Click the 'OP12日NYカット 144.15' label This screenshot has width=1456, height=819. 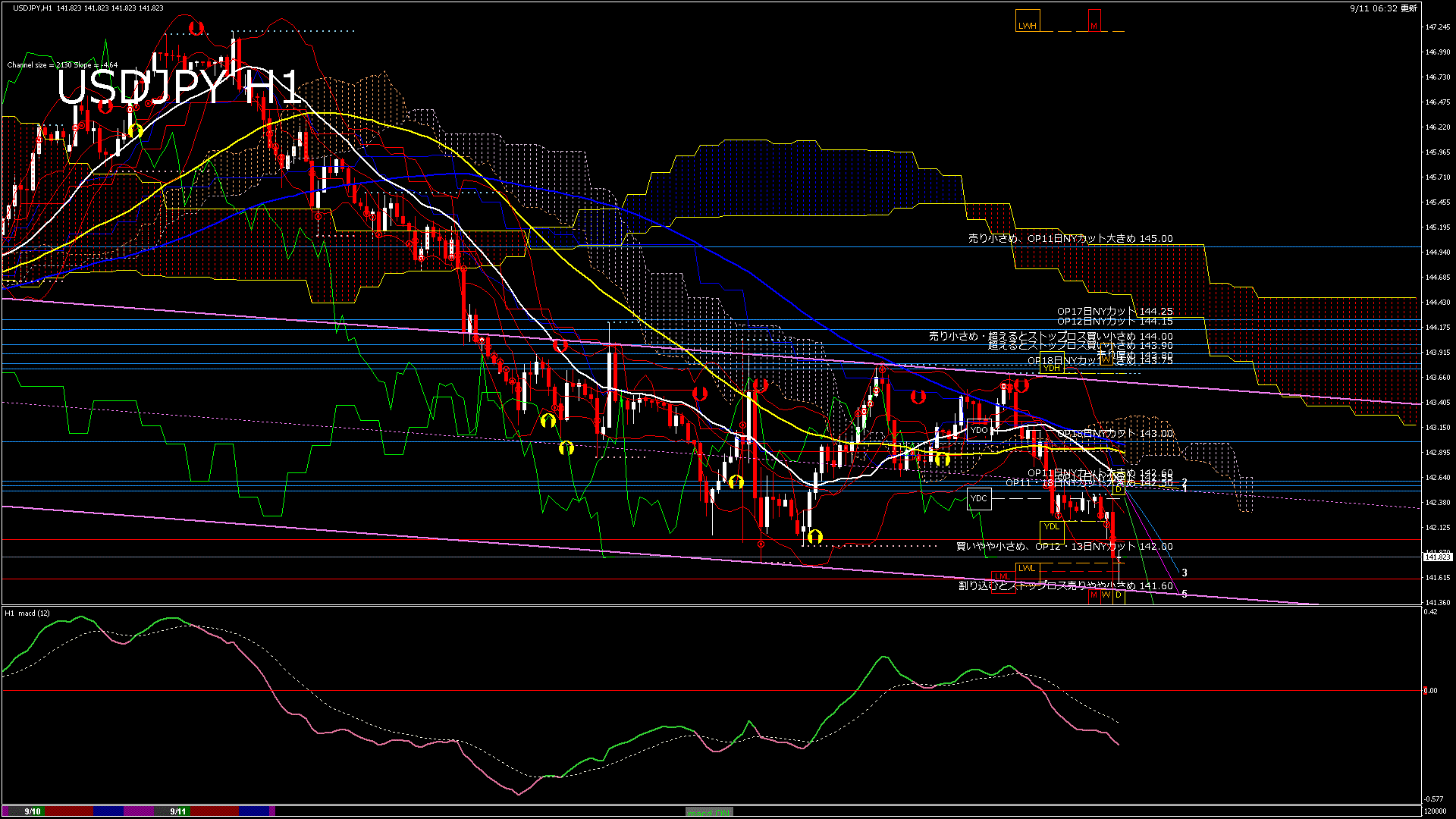click(1115, 322)
